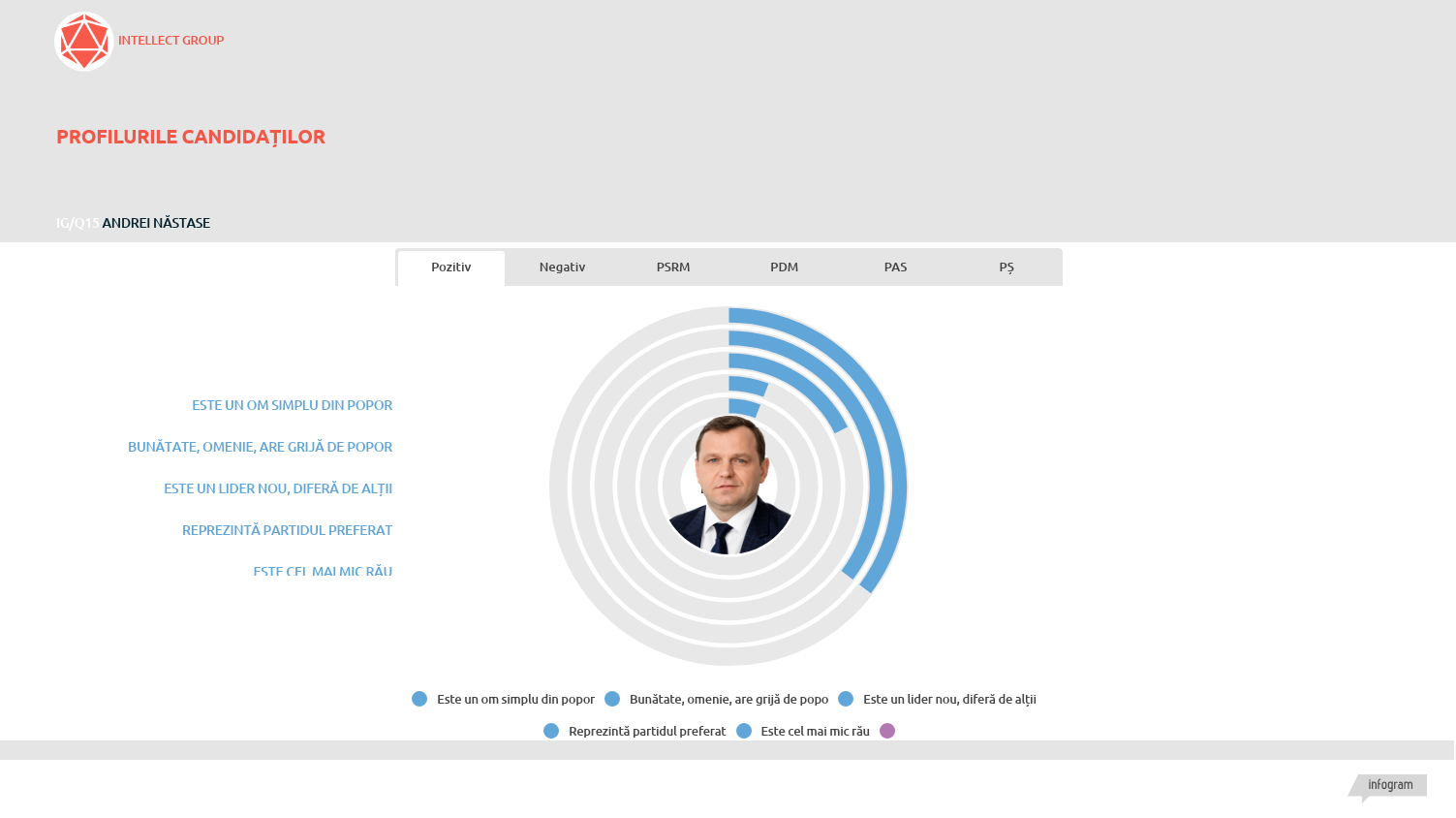Click 'REPREZINTĂ PARTIDUL PREFERAT' label
The height and width of the screenshot is (818, 1456).
[287, 530]
